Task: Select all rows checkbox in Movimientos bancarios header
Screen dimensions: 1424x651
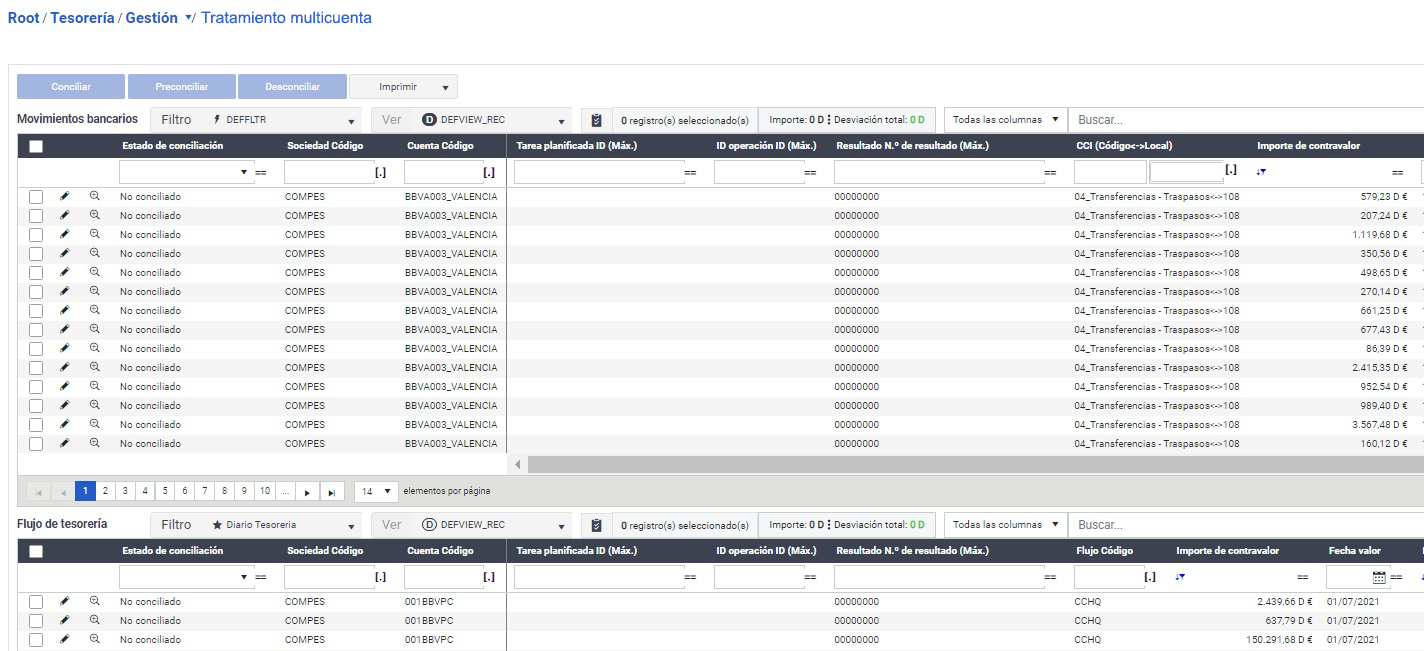Action: tap(36, 146)
